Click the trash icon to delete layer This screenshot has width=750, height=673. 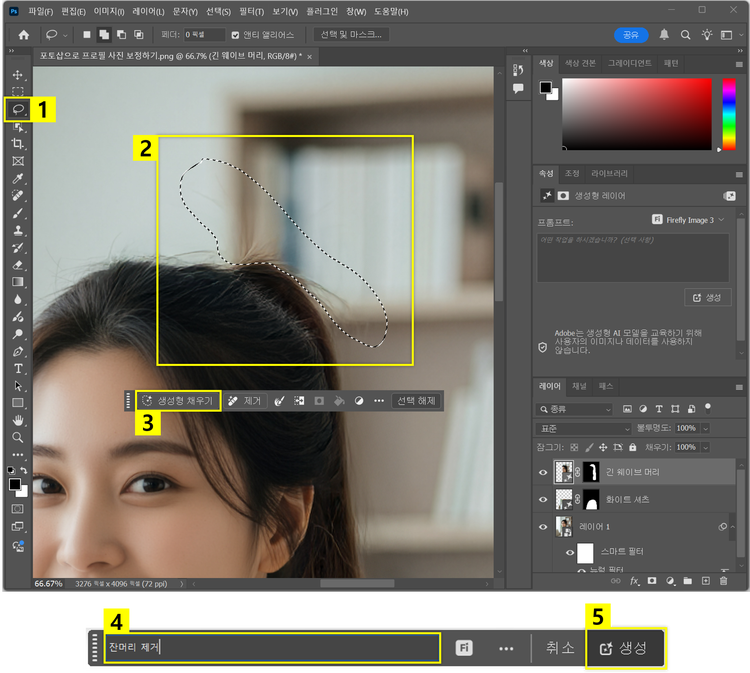724,580
